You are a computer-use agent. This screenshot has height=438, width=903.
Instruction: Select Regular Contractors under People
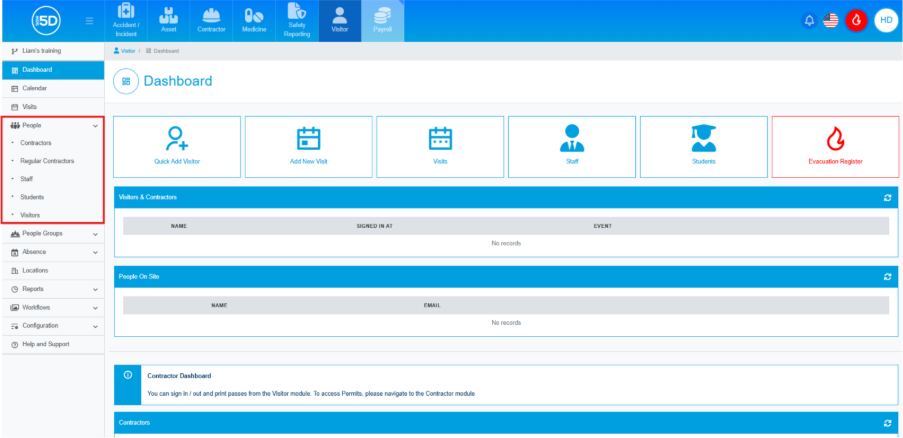click(47, 161)
